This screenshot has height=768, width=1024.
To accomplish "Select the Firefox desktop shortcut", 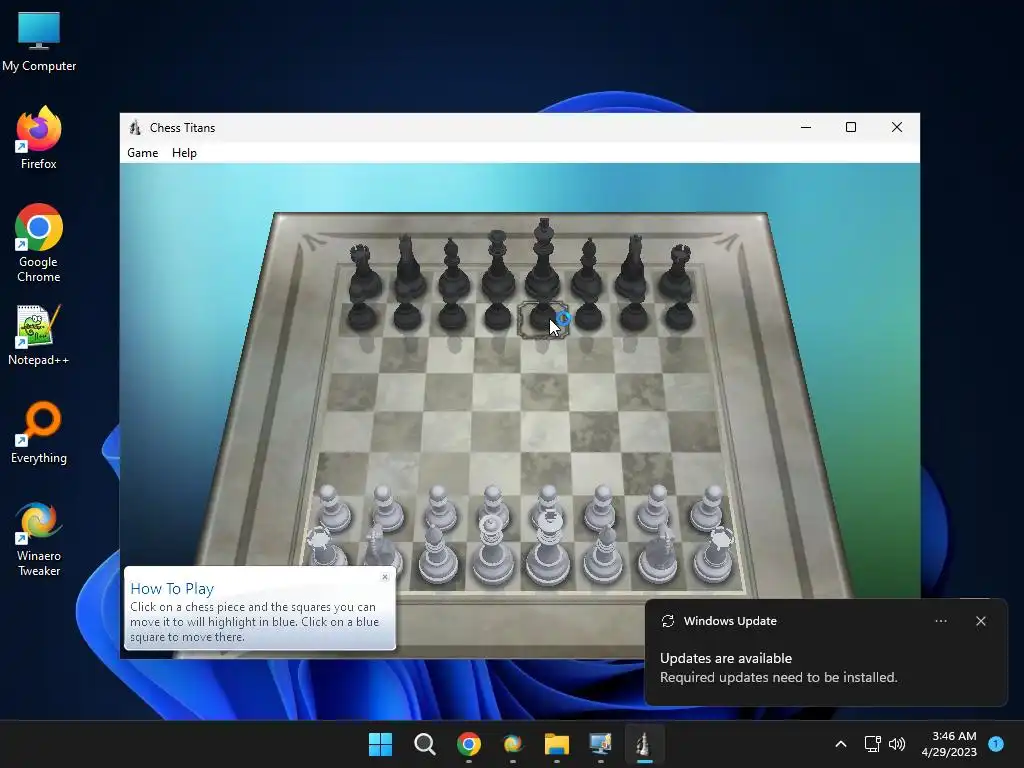I will click(x=39, y=138).
